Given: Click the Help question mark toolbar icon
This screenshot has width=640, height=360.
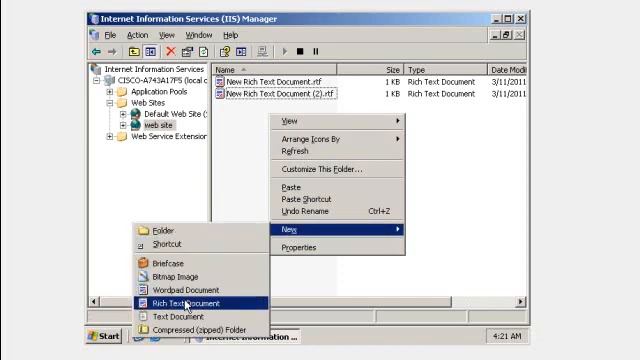Looking at the screenshot, I should point(225,52).
